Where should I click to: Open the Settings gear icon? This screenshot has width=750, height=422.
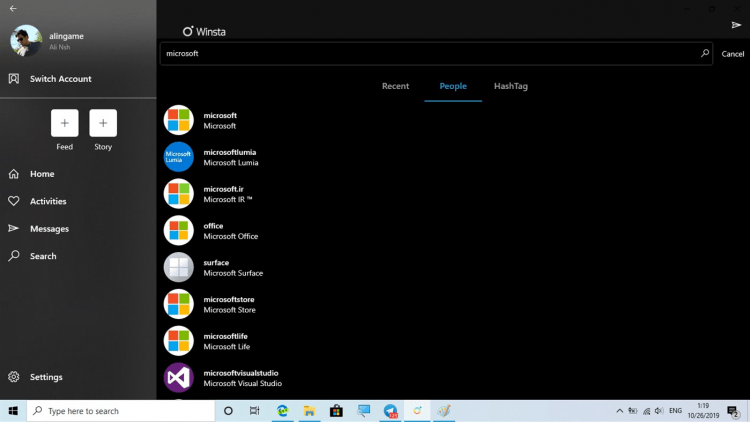(14, 377)
